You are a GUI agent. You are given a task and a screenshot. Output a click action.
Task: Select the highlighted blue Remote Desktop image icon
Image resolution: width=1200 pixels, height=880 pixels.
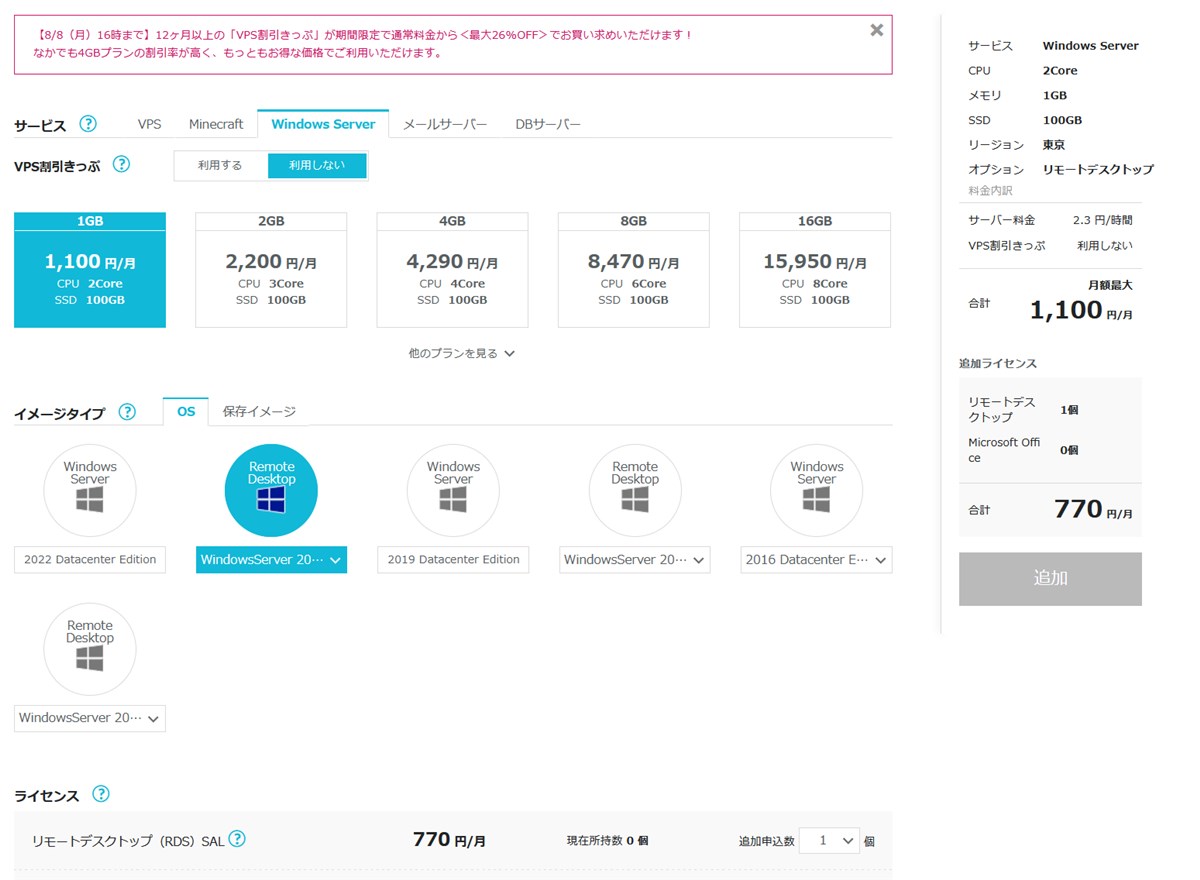(271, 490)
